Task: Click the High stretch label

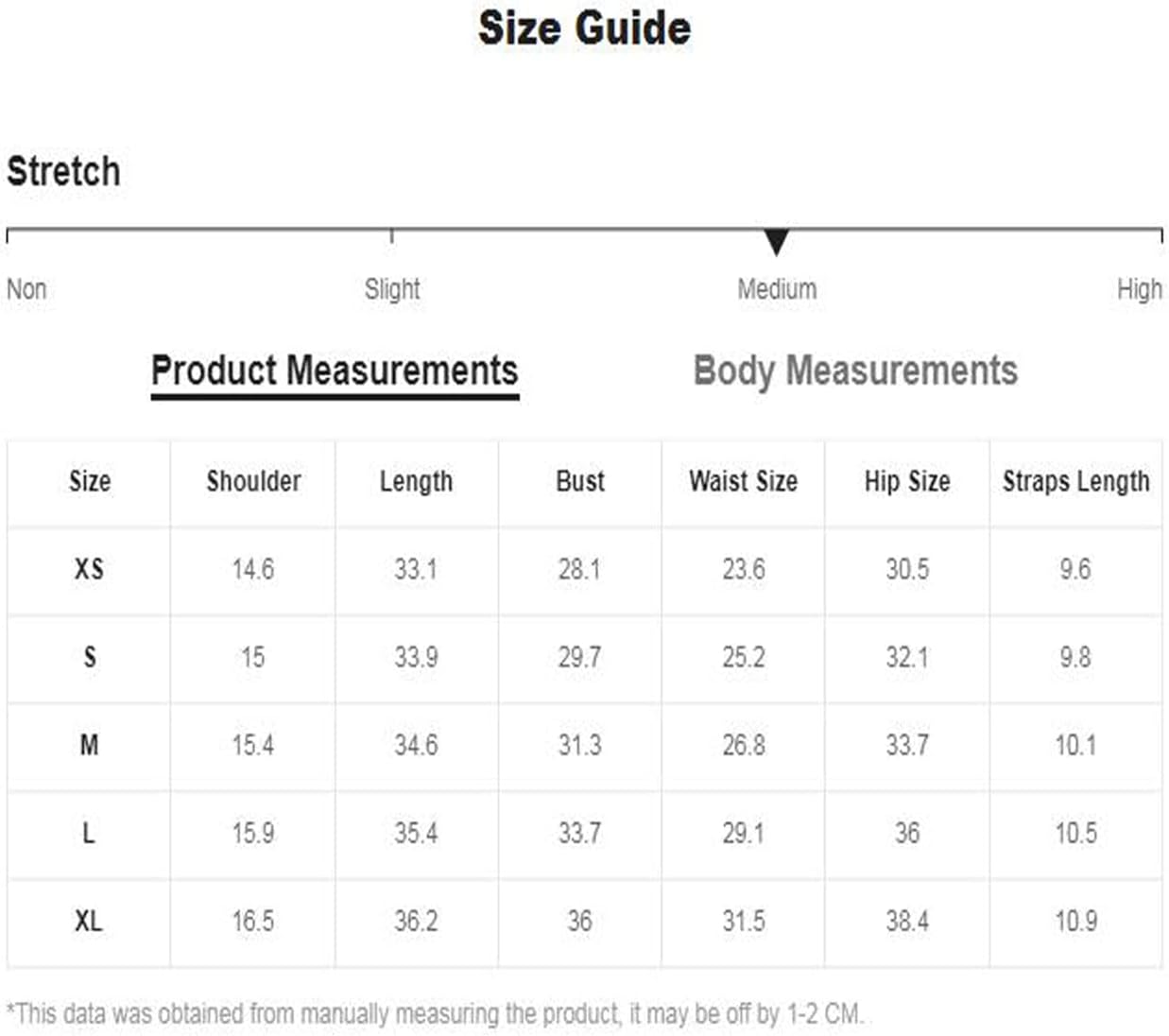Action: pos(1139,289)
